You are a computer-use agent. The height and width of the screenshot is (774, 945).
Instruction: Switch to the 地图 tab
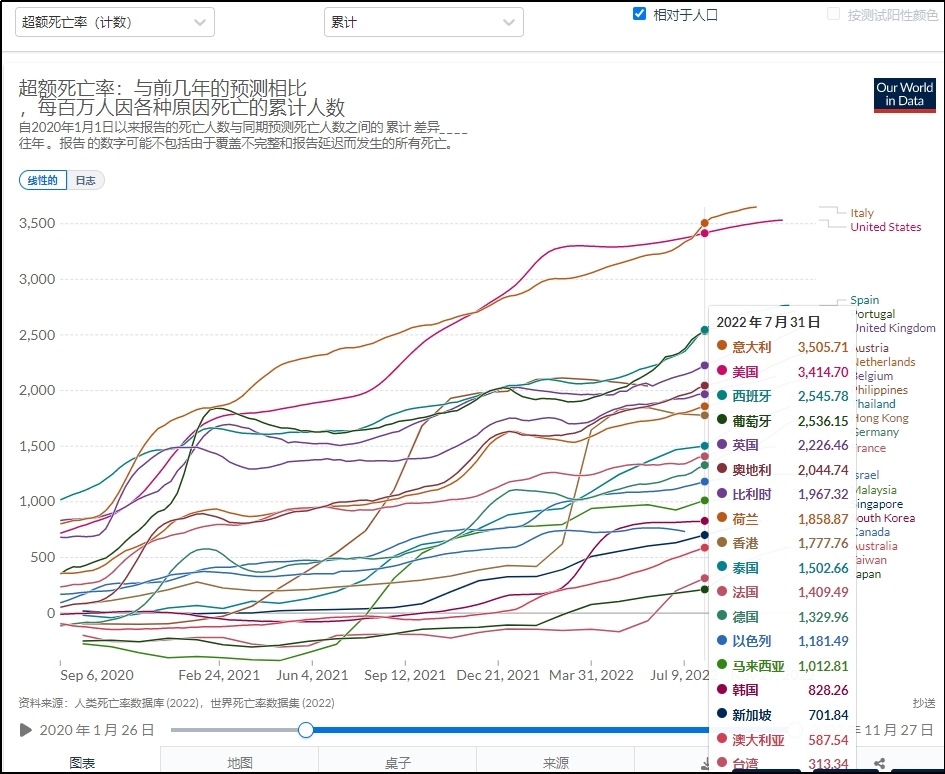240,762
